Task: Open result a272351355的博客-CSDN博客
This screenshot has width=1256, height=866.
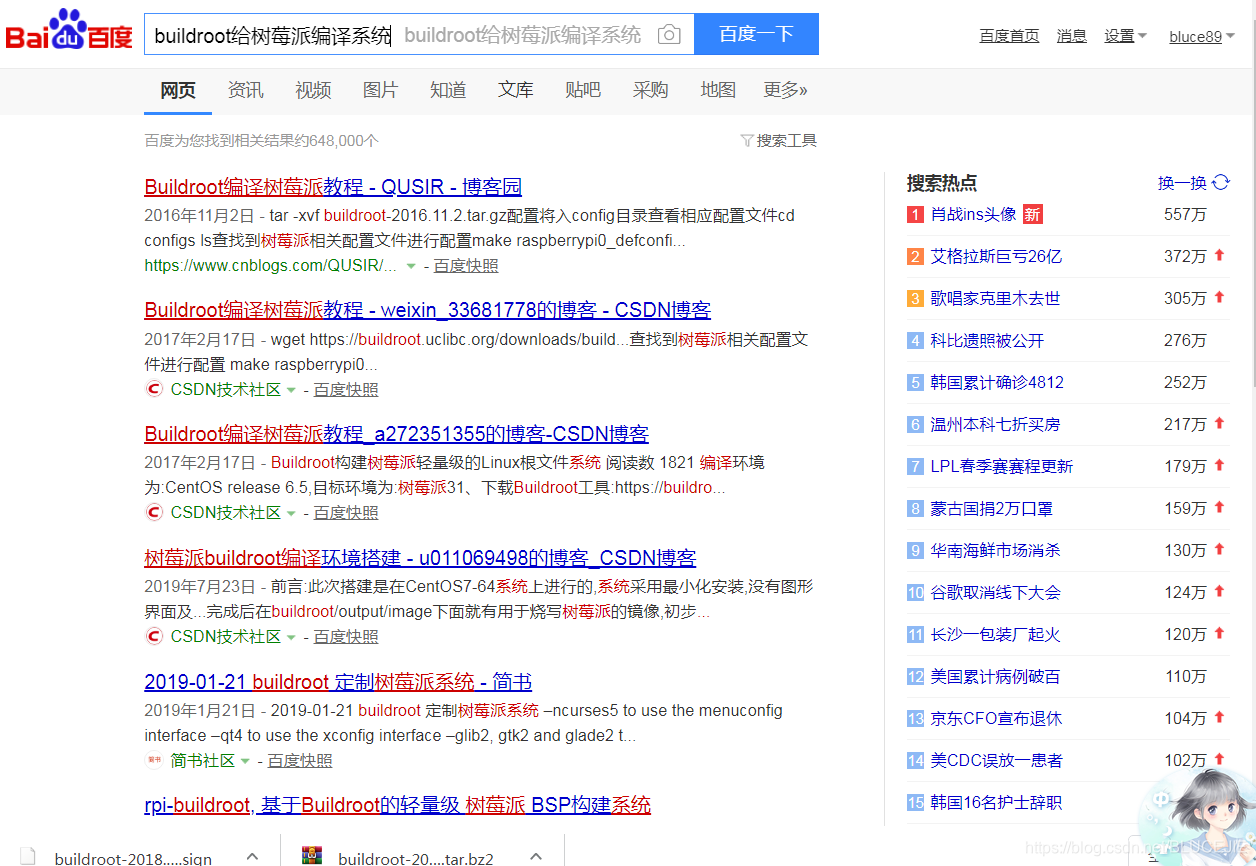Action: point(397,434)
